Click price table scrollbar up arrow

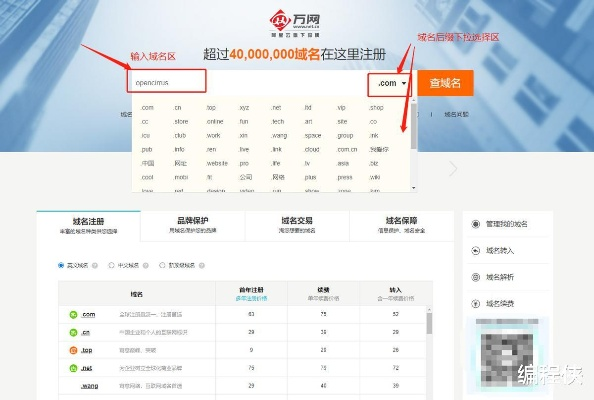[x=429, y=310]
